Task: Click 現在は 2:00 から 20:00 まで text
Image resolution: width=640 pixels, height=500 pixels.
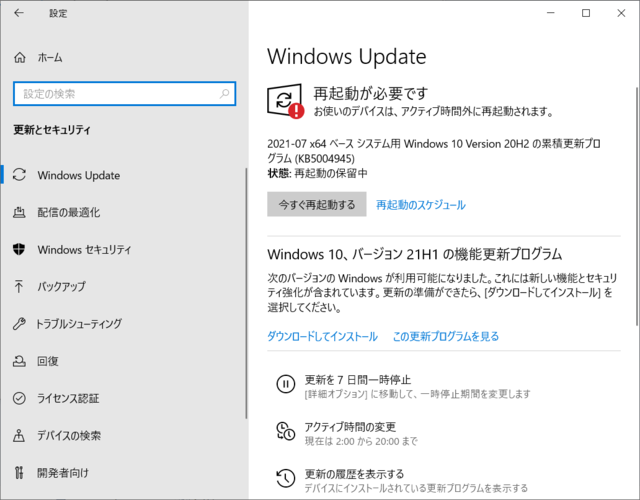Action: 361,441
